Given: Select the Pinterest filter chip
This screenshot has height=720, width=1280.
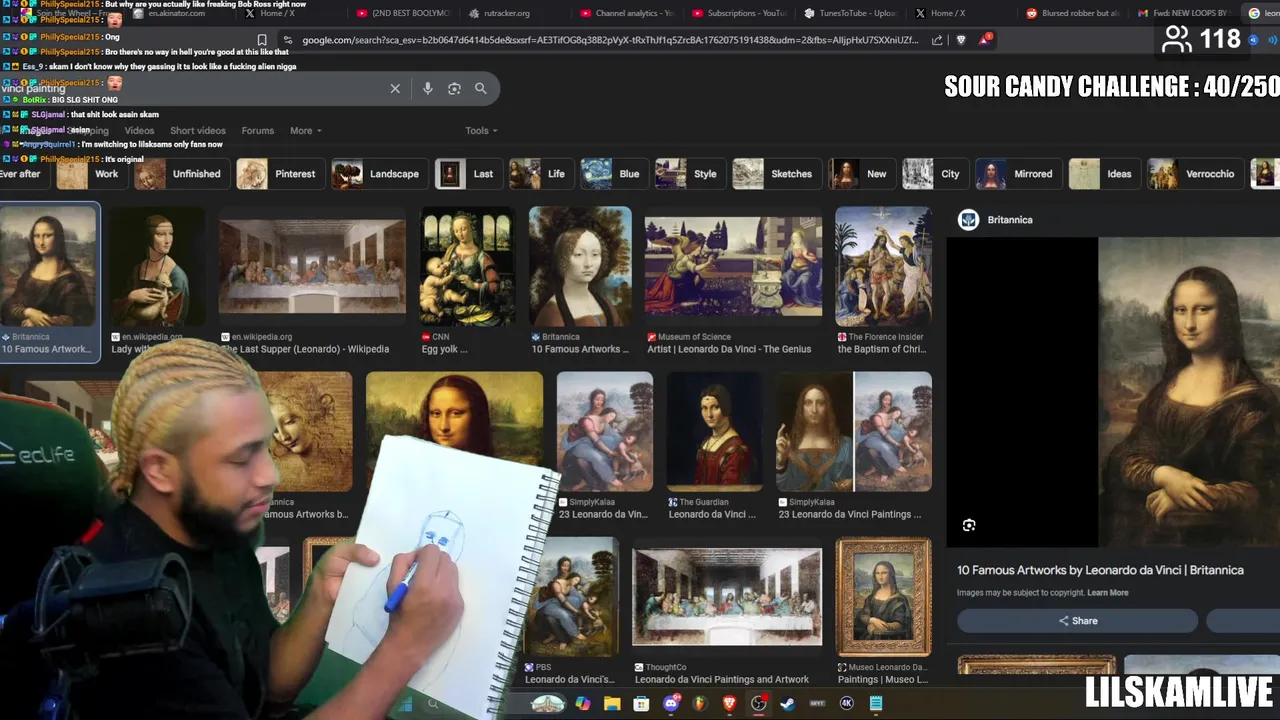Looking at the screenshot, I should tap(281, 174).
